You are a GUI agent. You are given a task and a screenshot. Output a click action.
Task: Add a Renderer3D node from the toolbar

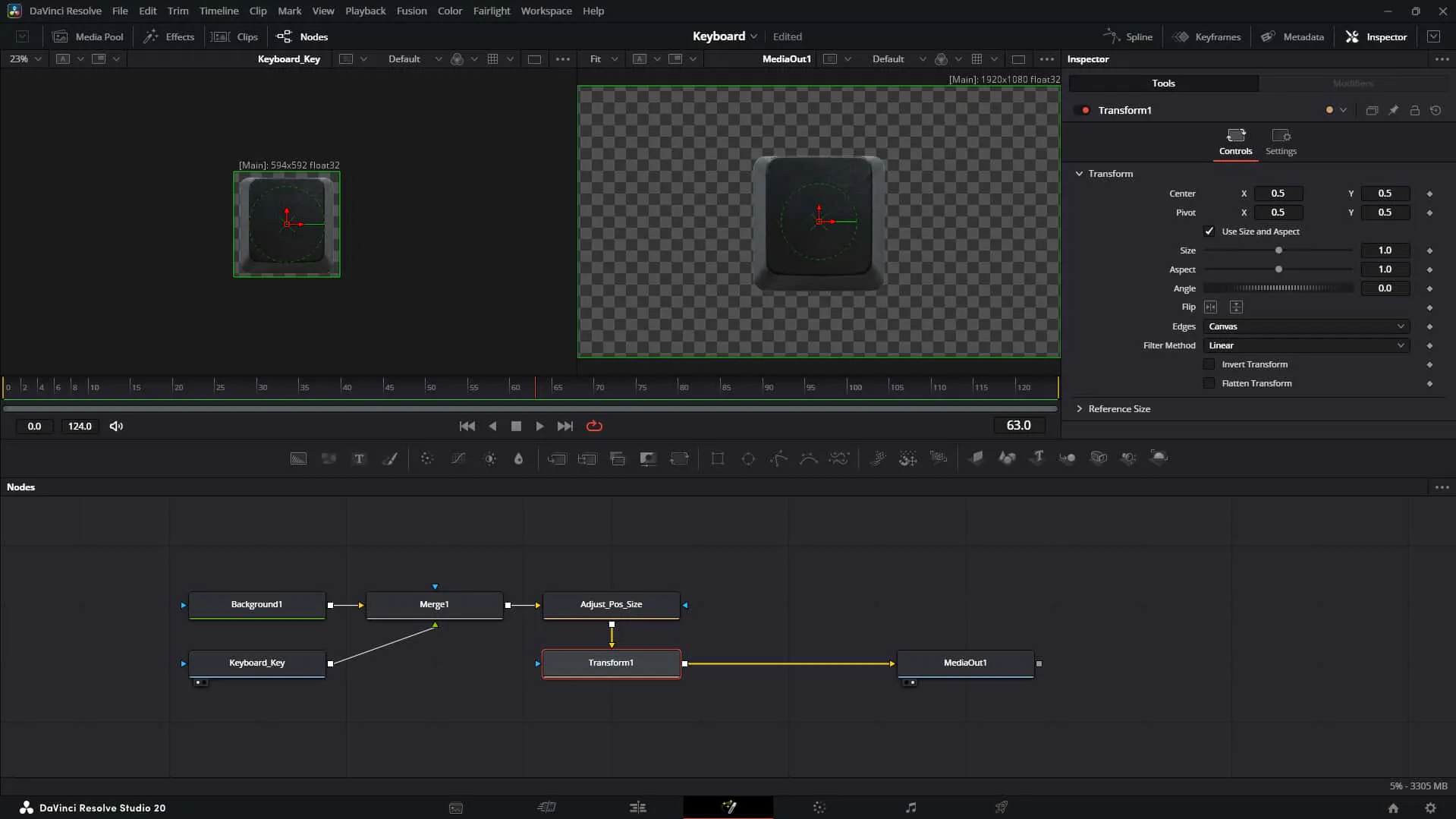(1159, 458)
